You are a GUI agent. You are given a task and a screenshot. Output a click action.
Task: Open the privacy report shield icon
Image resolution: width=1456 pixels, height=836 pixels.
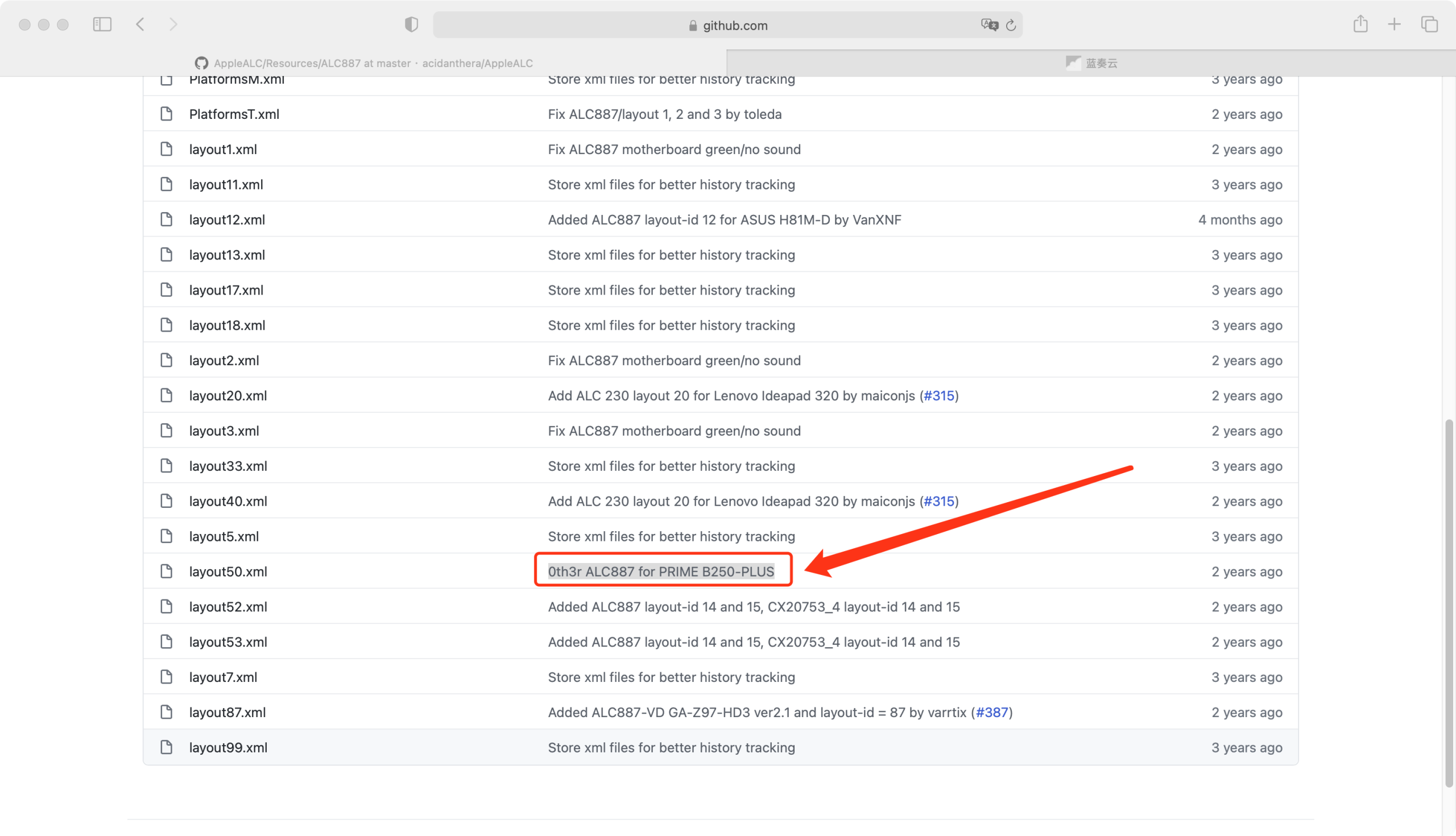(411, 24)
